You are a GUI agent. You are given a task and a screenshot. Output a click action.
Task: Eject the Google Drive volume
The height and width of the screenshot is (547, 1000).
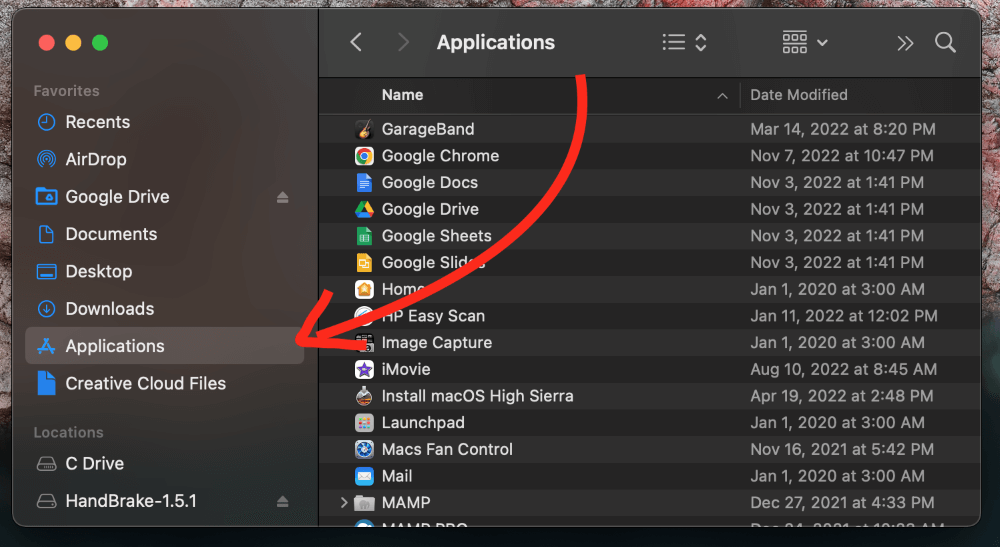283,197
